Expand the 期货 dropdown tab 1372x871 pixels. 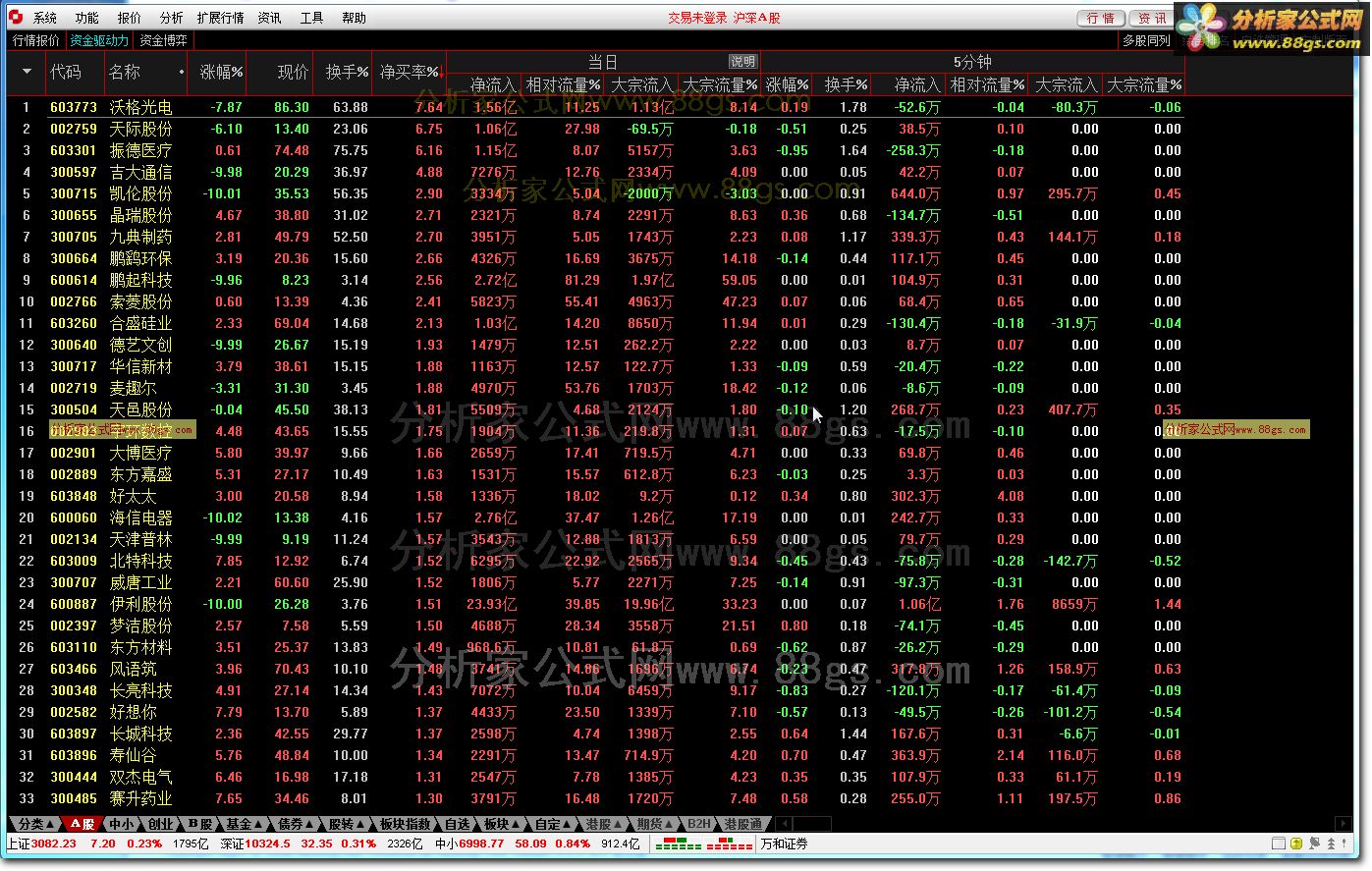[x=655, y=824]
